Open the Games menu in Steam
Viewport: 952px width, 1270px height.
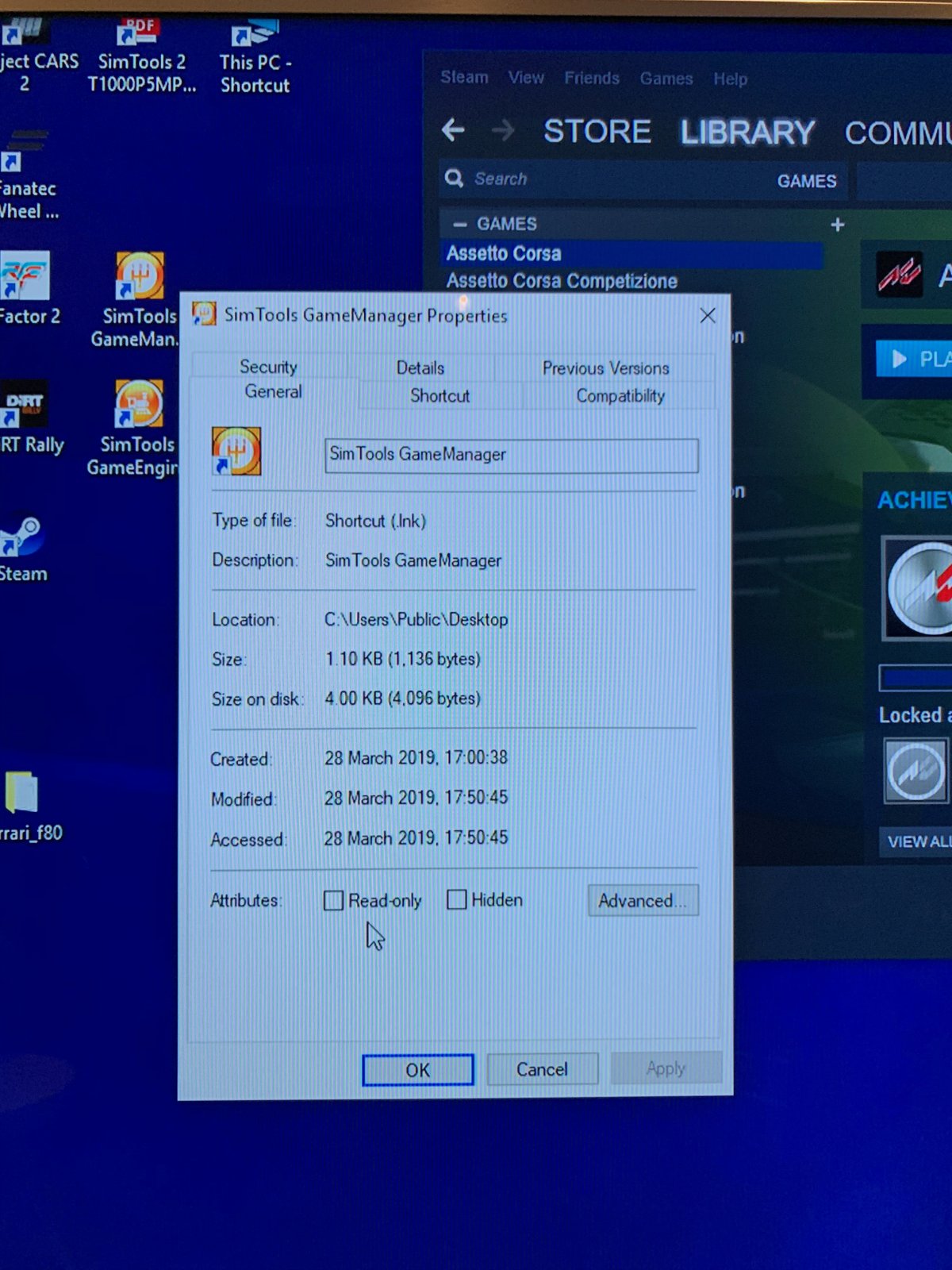coord(666,79)
